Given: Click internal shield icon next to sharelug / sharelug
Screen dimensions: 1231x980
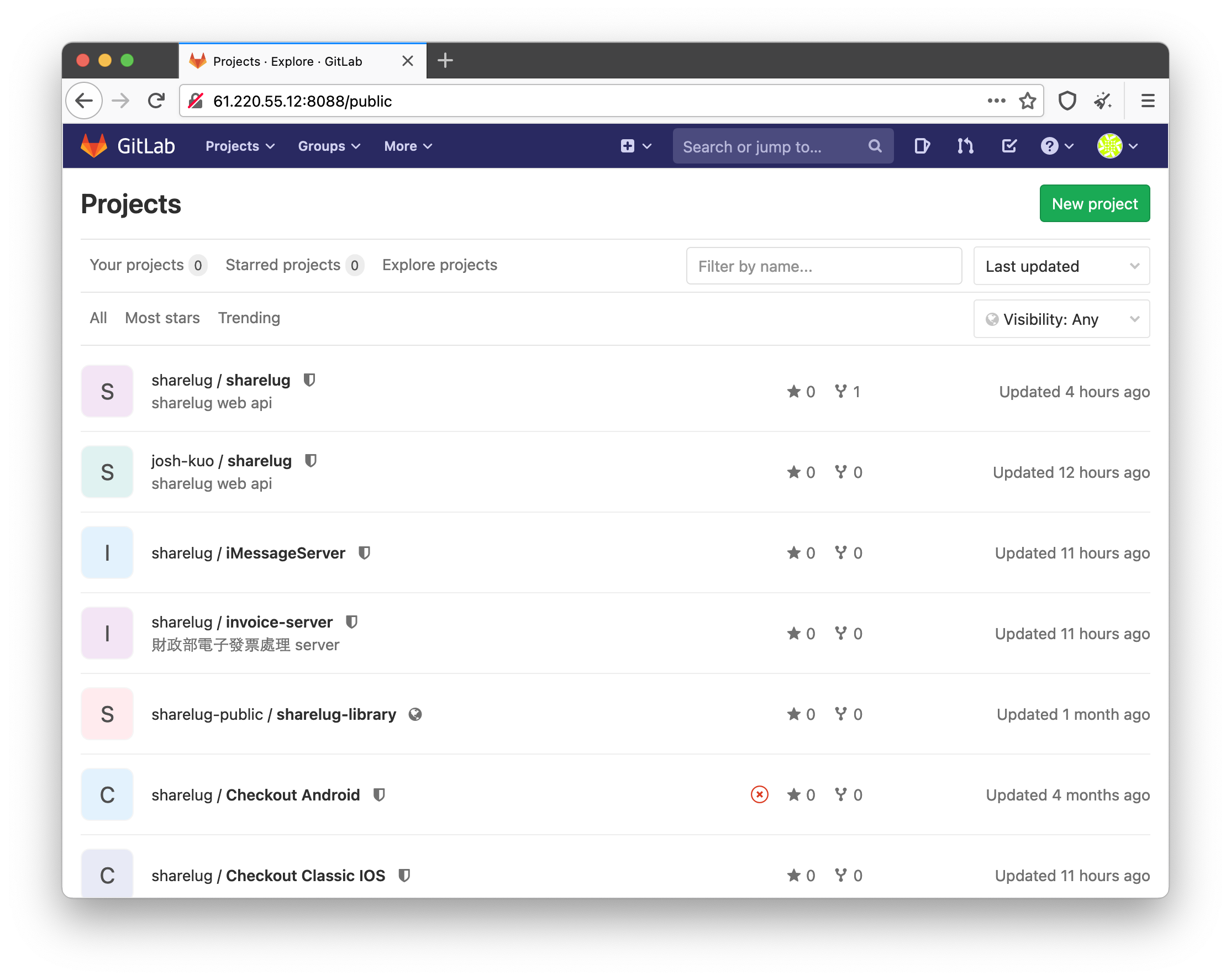Looking at the screenshot, I should [309, 380].
